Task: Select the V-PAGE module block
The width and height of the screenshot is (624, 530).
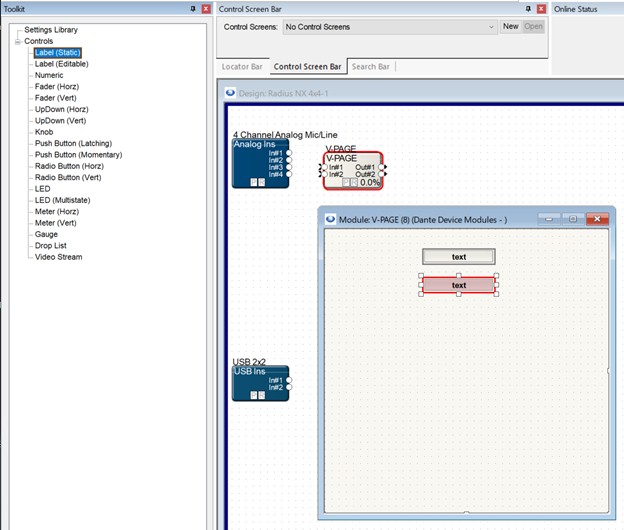Action: point(353,171)
